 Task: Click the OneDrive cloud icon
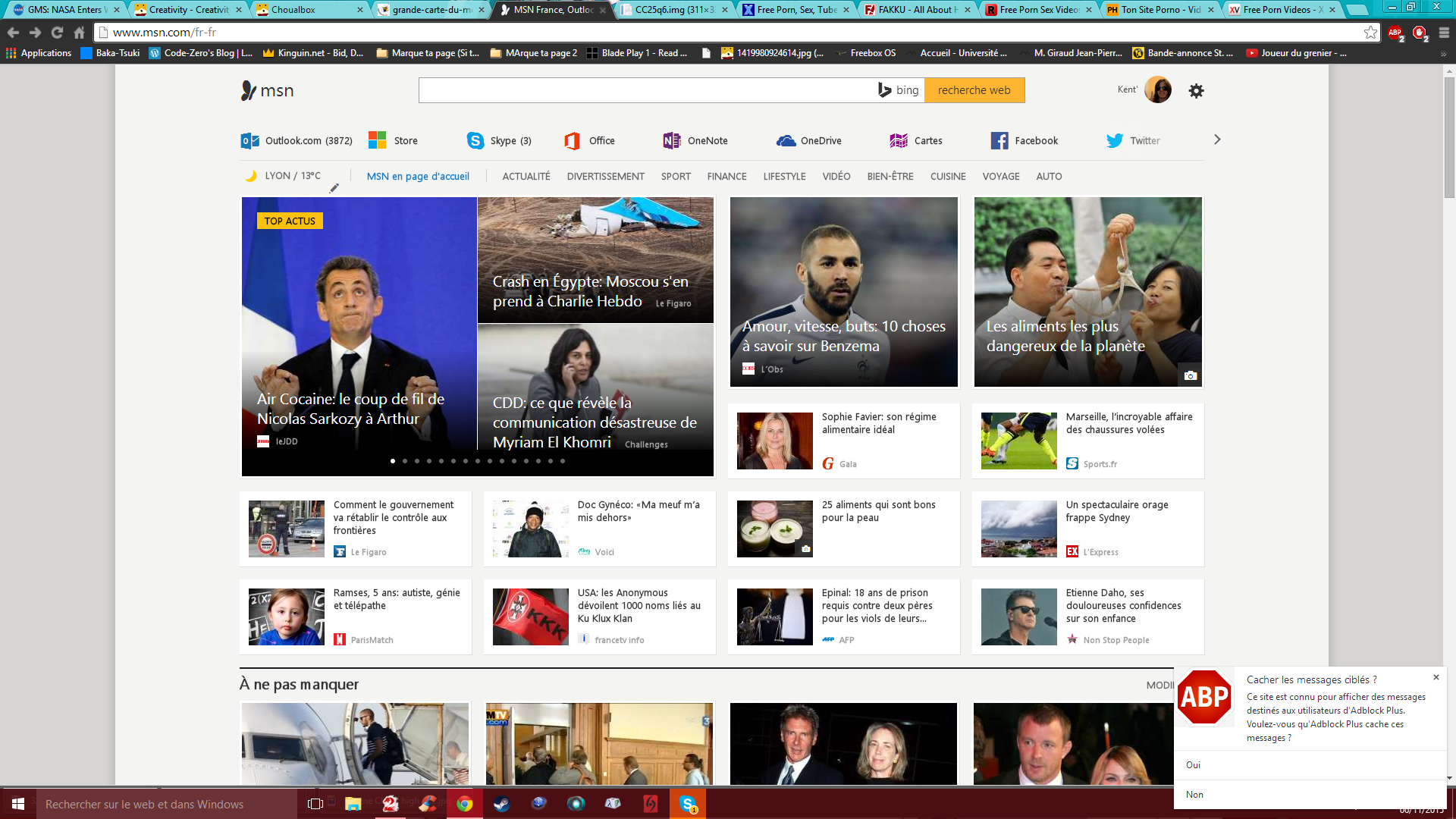[x=786, y=141]
